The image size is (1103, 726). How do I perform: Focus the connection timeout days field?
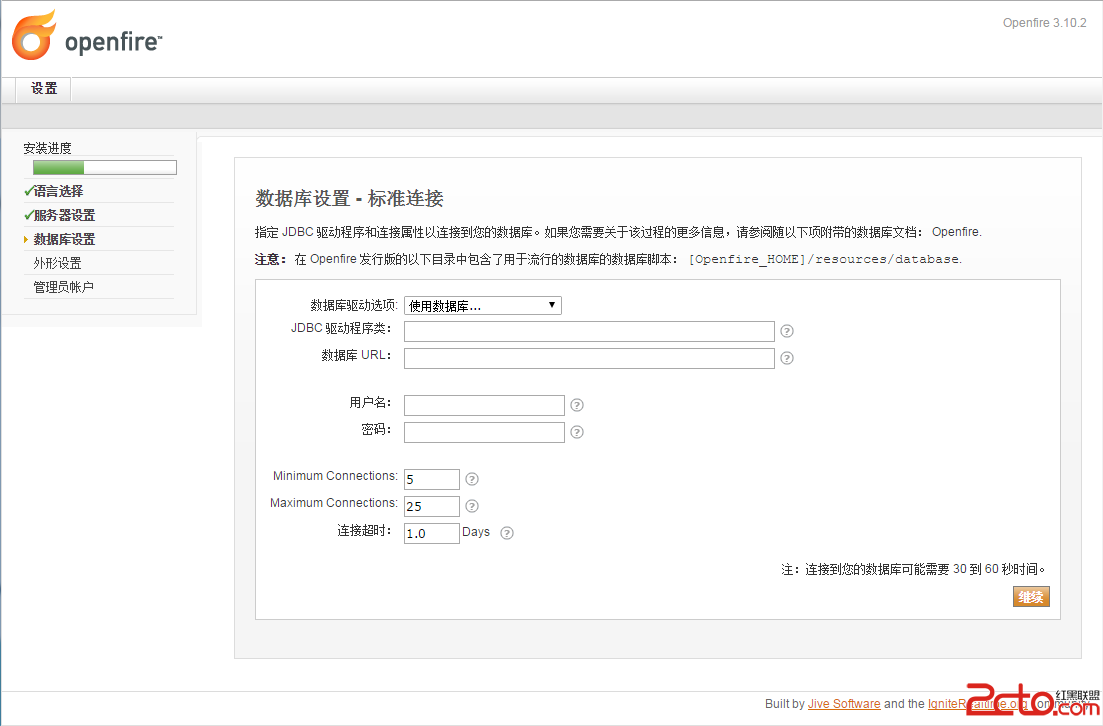click(432, 533)
